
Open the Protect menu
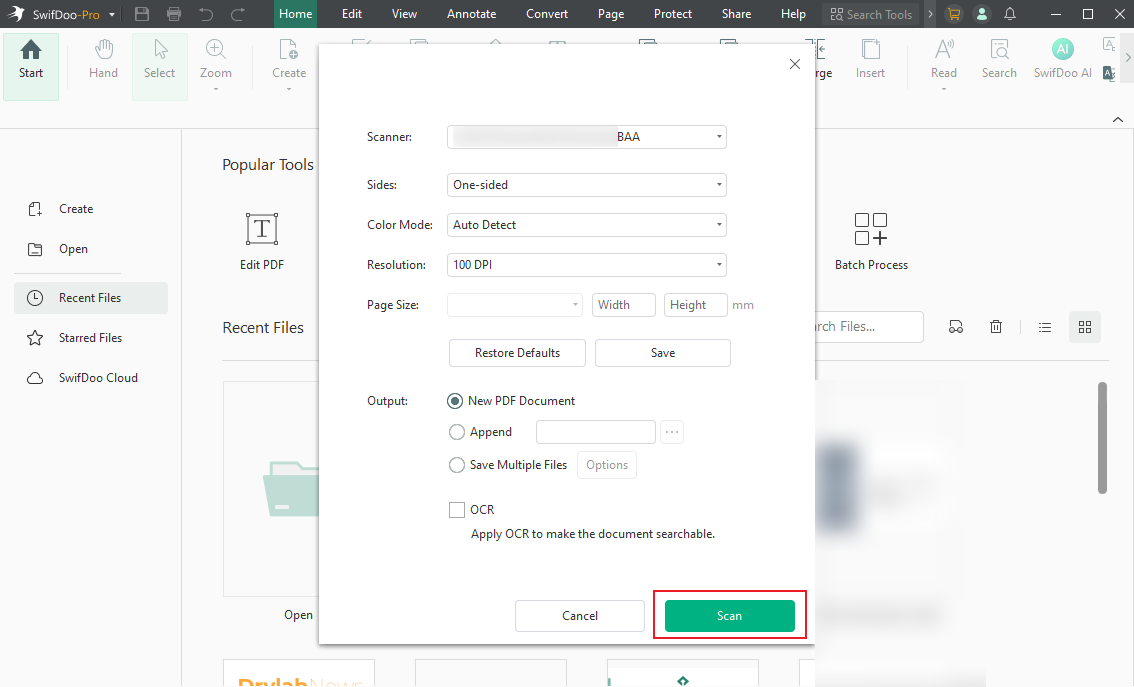coord(672,14)
